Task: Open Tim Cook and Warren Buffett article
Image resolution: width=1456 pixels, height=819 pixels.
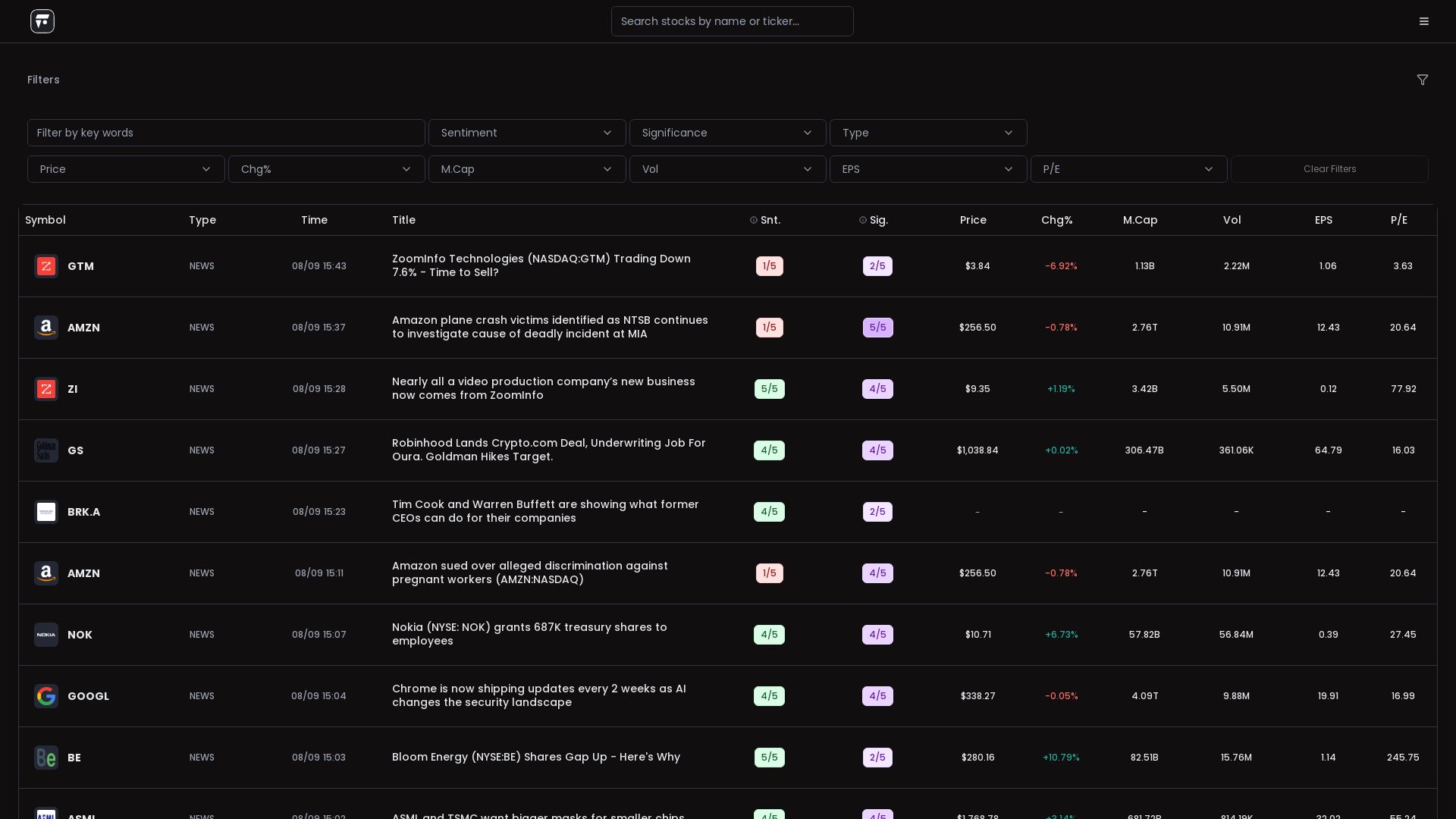Action: (x=545, y=511)
